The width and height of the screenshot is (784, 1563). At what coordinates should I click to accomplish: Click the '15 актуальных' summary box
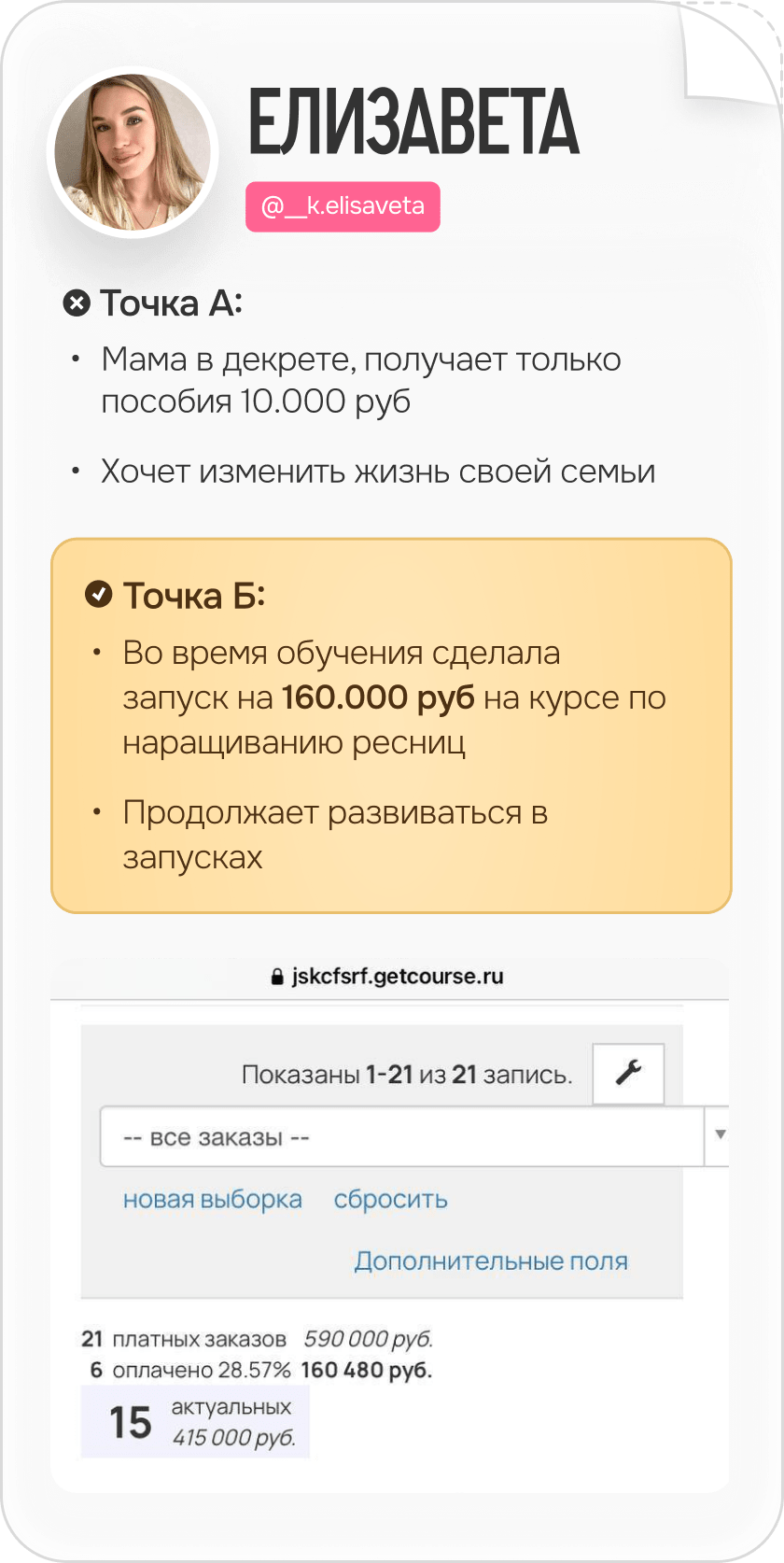coord(195,1421)
